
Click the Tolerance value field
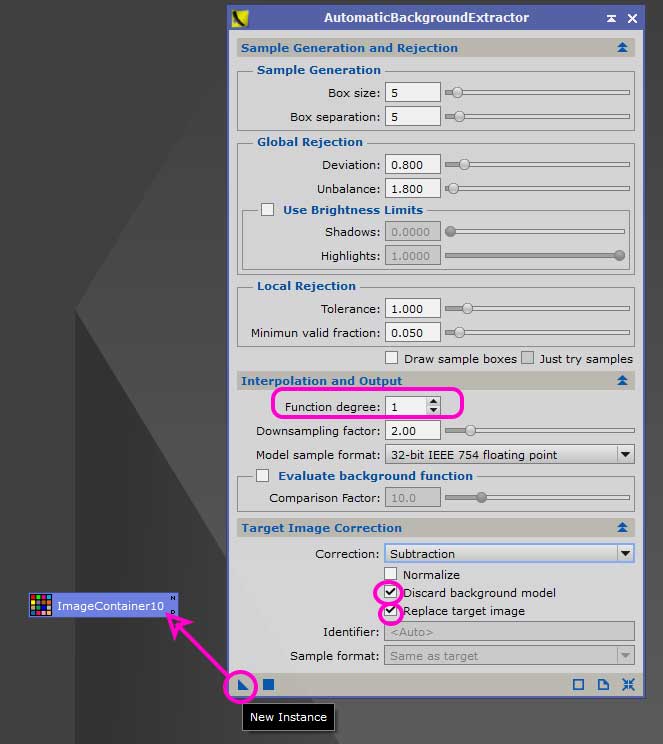412,308
